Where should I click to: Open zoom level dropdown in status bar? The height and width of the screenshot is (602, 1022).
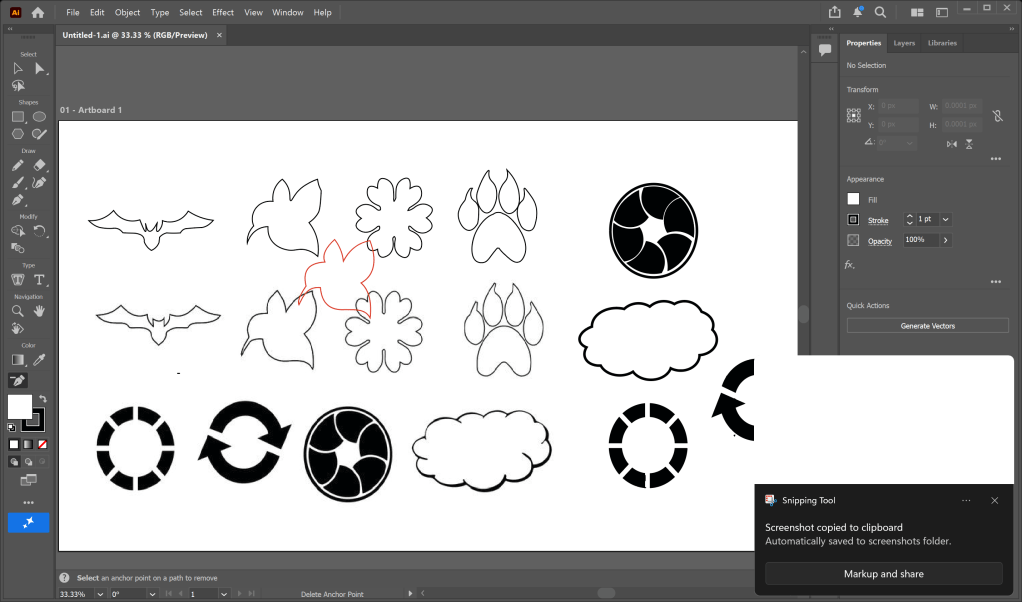pos(97,594)
